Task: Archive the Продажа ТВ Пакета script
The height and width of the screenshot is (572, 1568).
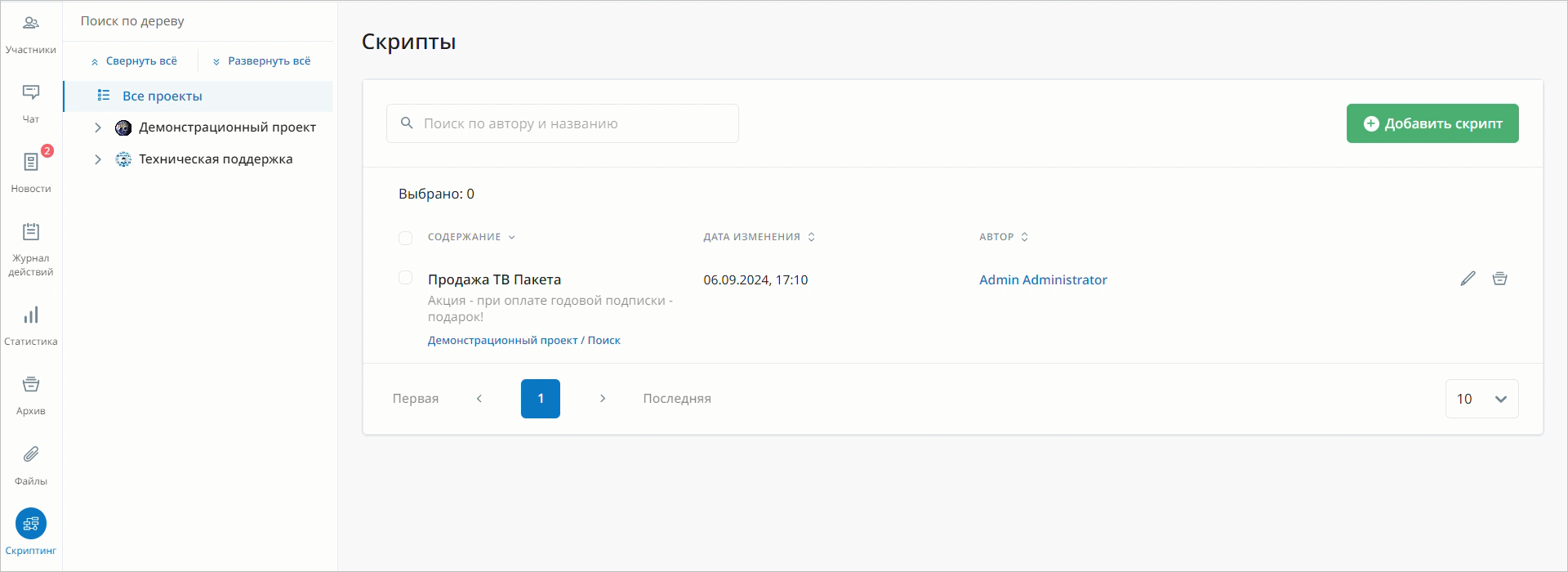Action: (1499, 279)
